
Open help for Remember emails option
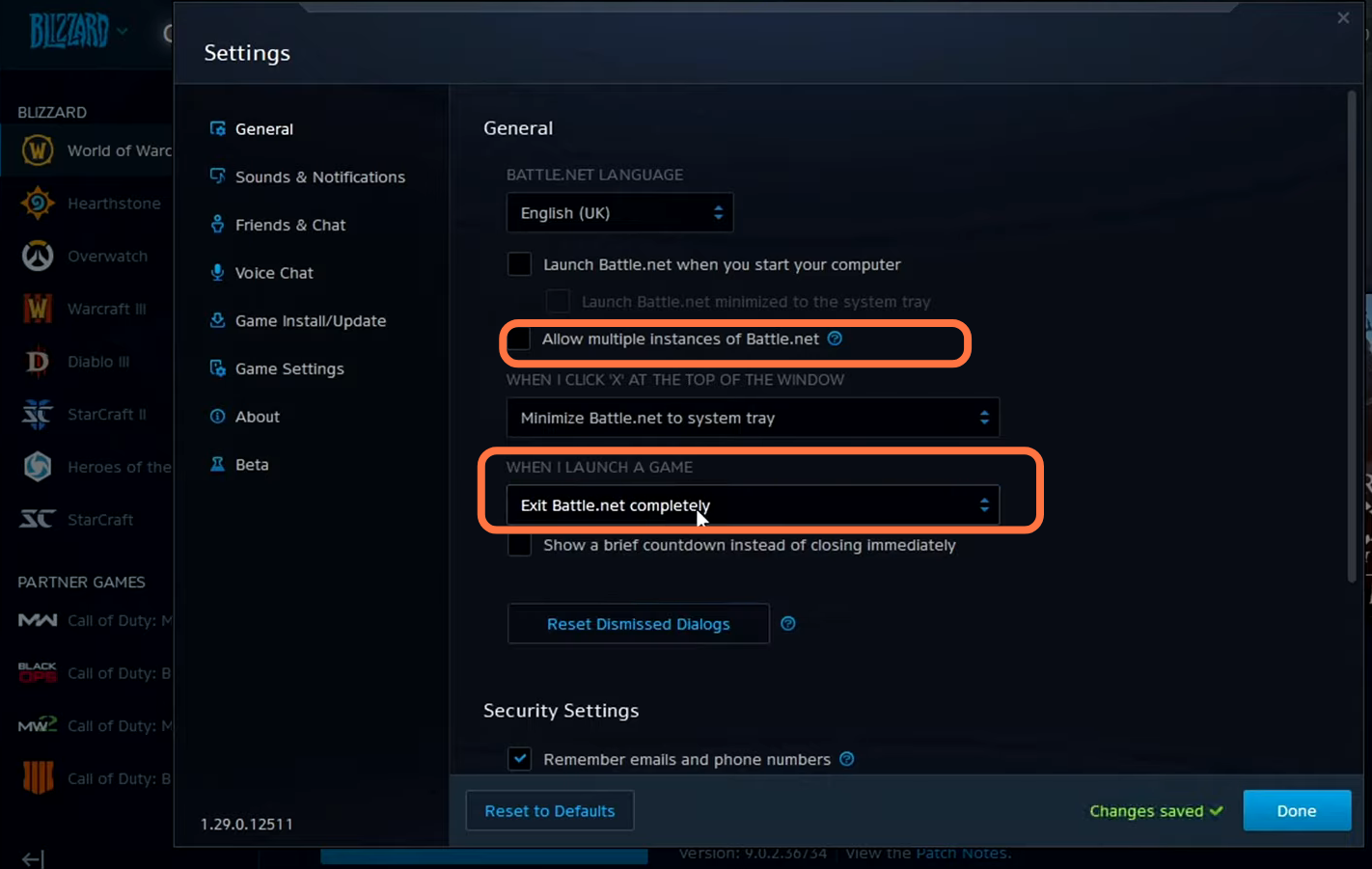coord(847,759)
